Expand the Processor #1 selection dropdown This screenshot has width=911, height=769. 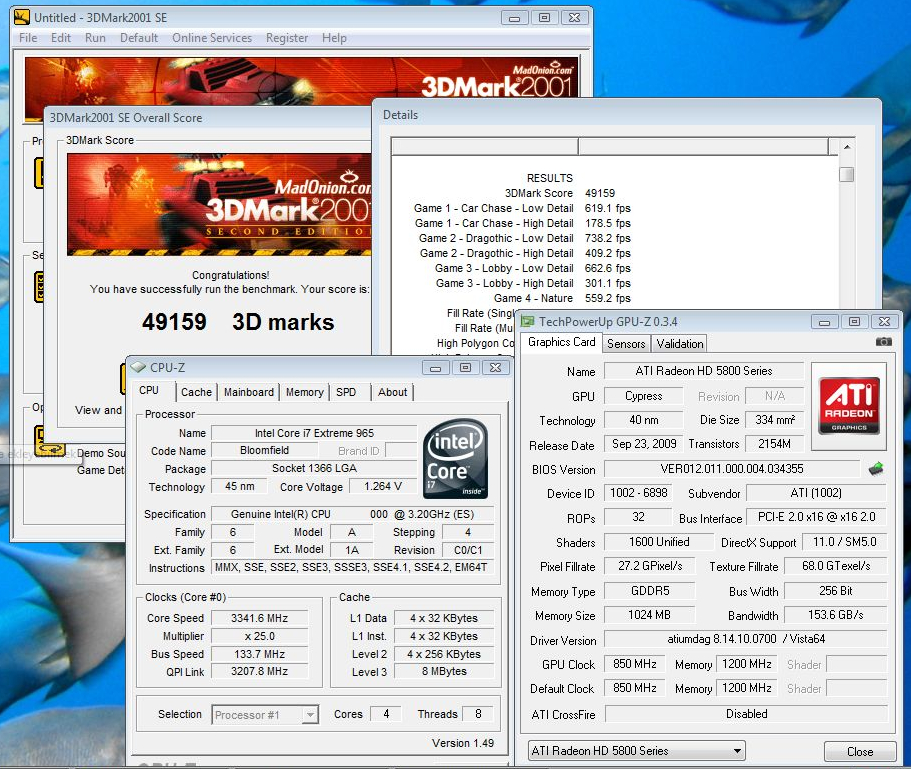(x=265, y=714)
